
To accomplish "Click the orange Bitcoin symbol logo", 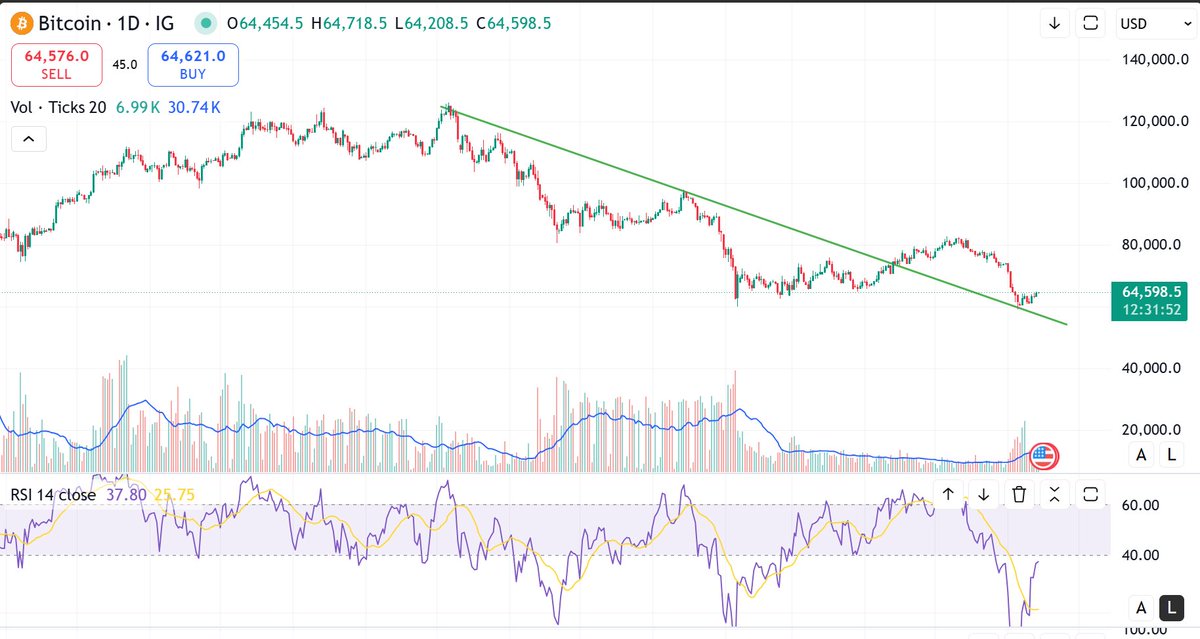I will point(21,22).
